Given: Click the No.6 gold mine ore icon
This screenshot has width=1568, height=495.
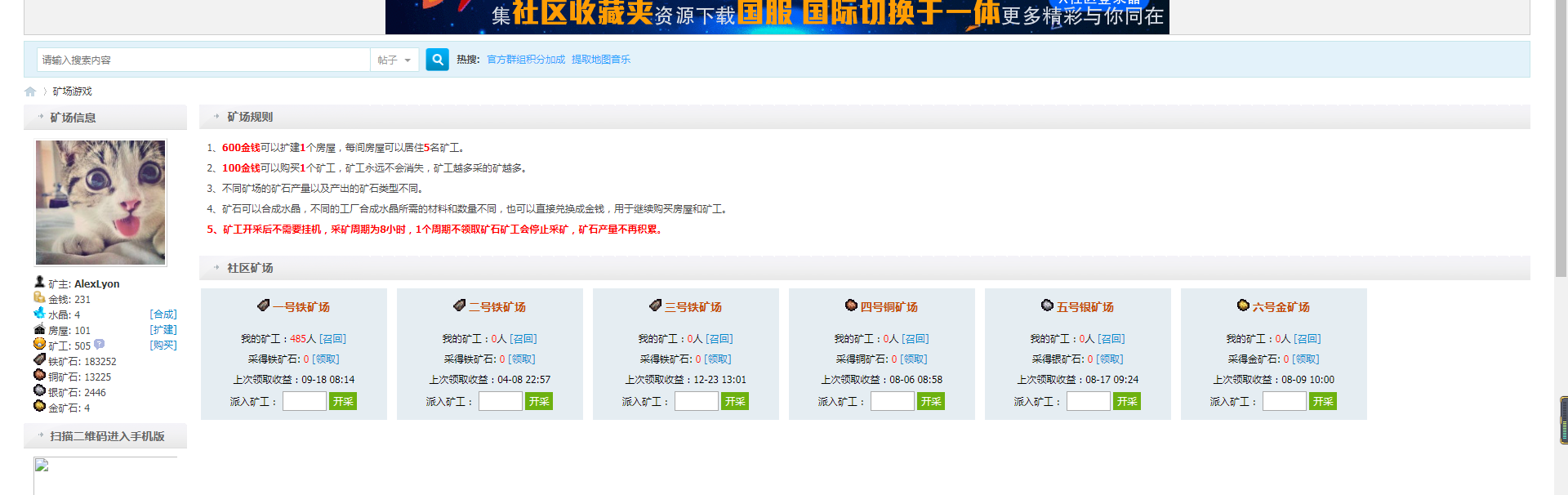Looking at the screenshot, I should point(1243,305).
